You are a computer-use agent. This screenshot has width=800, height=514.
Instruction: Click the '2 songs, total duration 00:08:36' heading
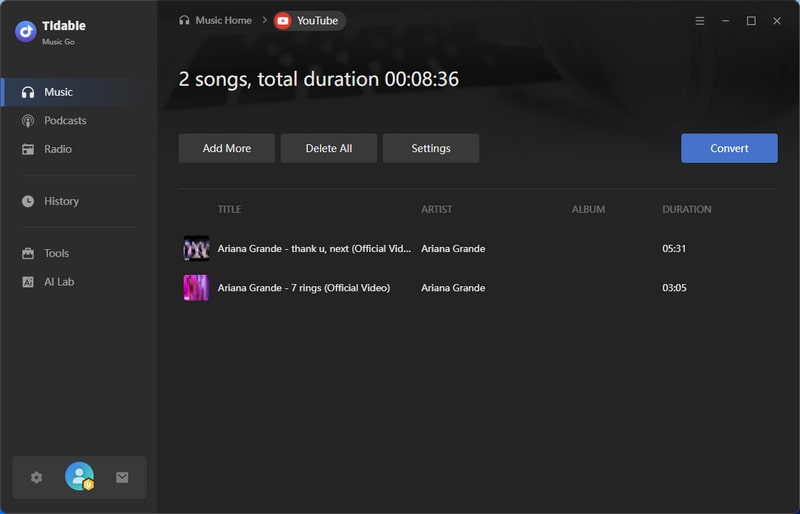coord(319,79)
